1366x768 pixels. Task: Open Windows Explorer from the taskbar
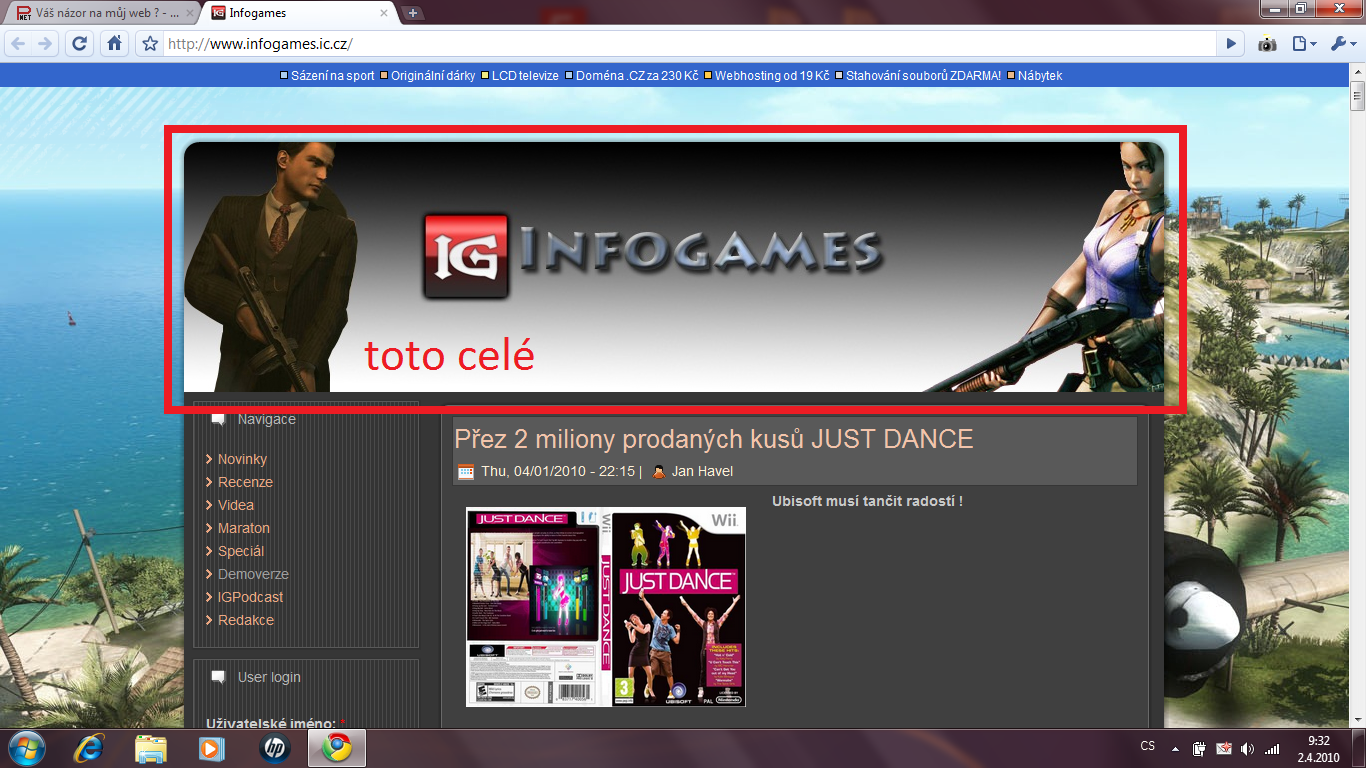click(x=151, y=748)
